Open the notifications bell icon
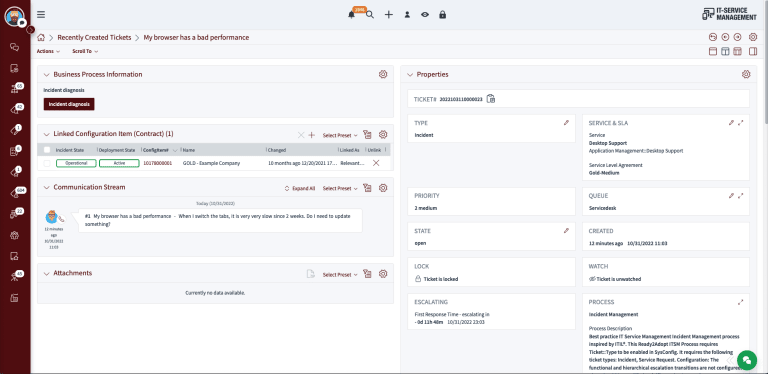The height and width of the screenshot is (374, 768). (351, 15)
